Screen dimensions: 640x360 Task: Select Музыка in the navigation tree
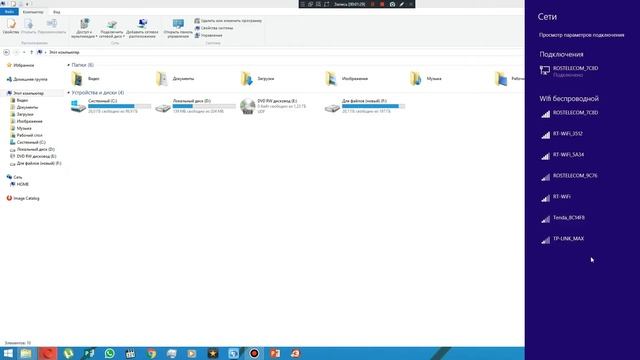[21, 128]
